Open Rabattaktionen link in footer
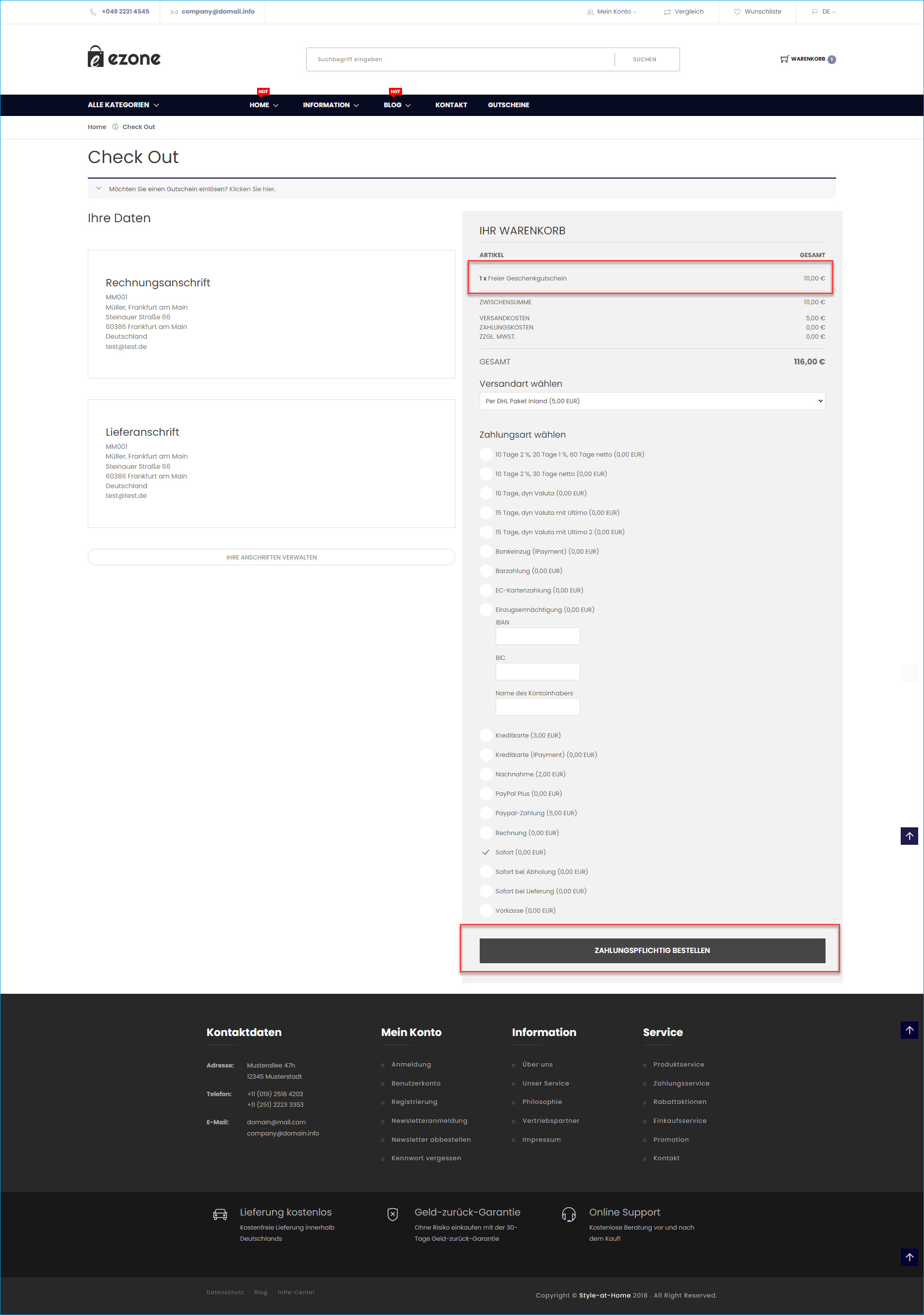 (680, 1102)
